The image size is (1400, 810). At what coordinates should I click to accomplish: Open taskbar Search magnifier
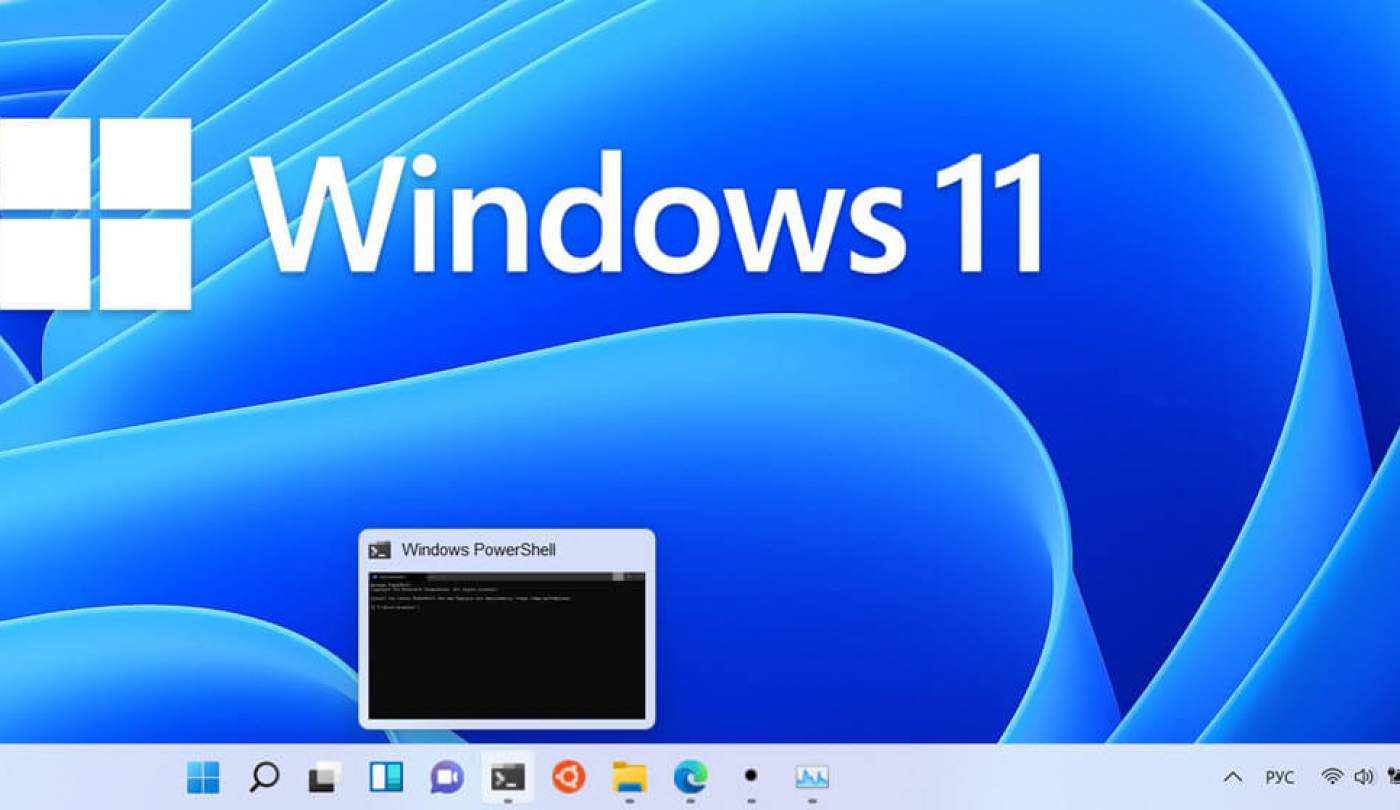coord(264,777)
